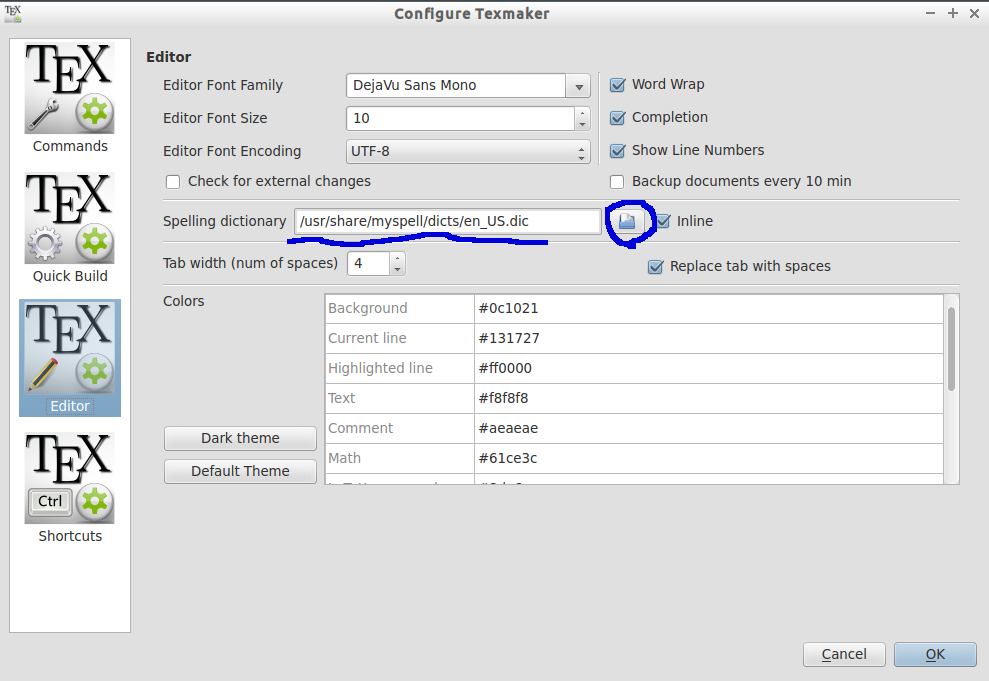Click the Editor Font Size field
The height and width of the screenshot is (681, 989).
(460, 119)
